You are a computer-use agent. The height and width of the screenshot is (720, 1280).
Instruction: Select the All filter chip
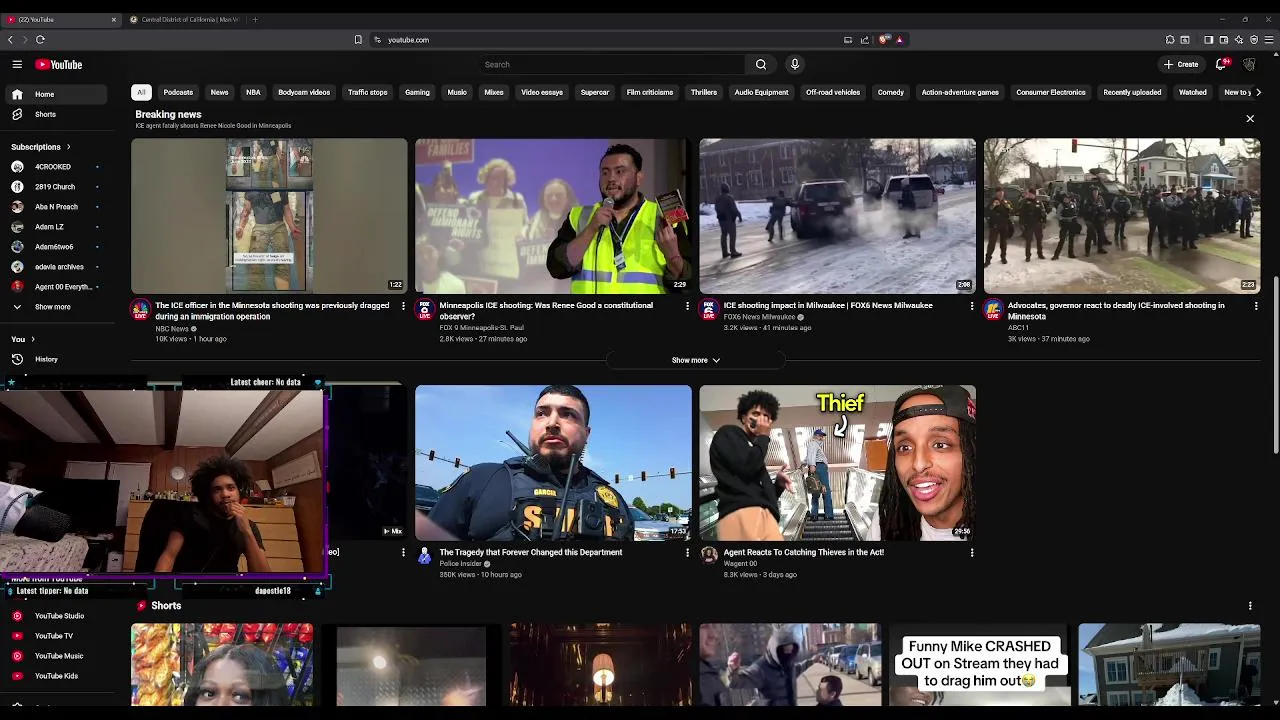[141, 92]
